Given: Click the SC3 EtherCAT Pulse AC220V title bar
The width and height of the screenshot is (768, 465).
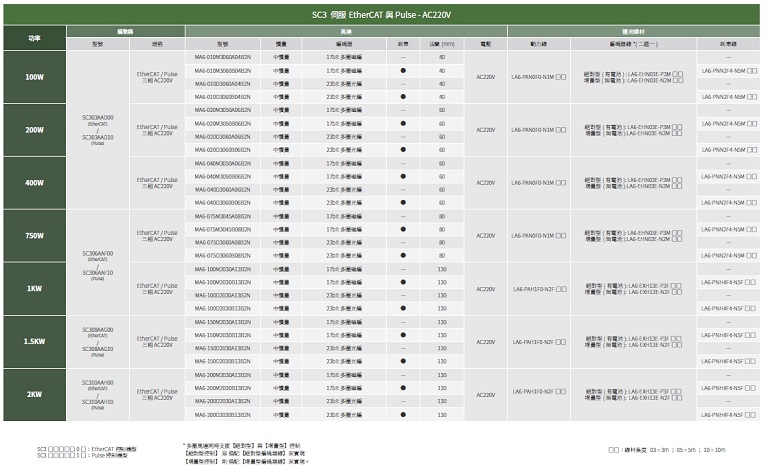Looking at the screenshot, I should coord(383,17).
